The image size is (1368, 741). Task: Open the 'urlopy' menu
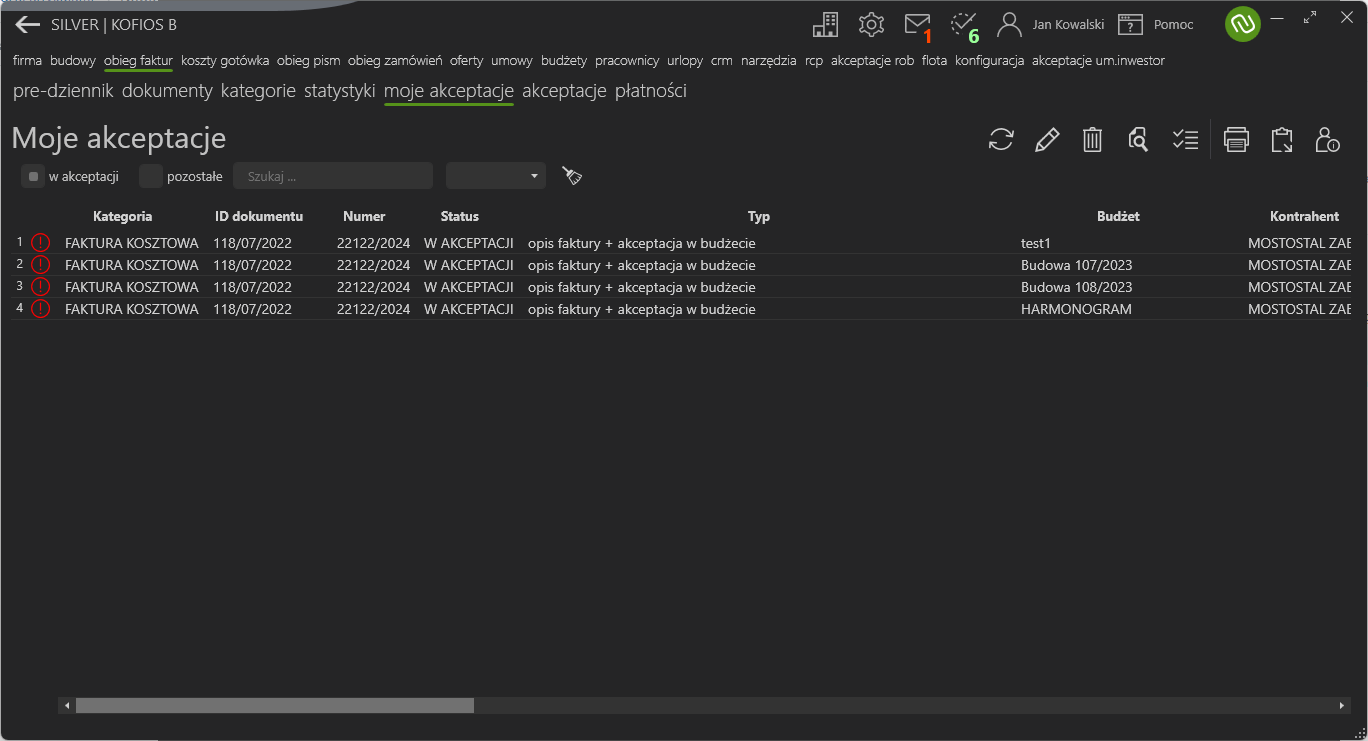tap(685, 60)
